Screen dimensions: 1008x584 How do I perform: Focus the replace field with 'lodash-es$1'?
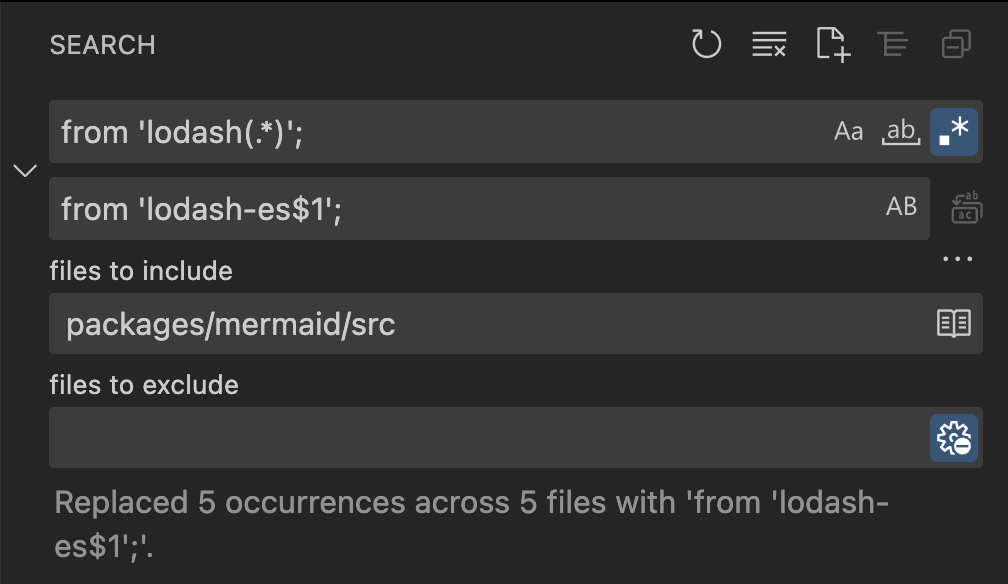[450, 208]
